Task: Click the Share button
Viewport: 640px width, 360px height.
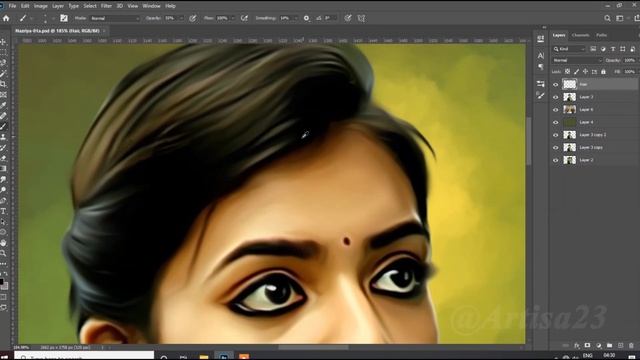Action: pyautogui.click(x=637, y=18)
